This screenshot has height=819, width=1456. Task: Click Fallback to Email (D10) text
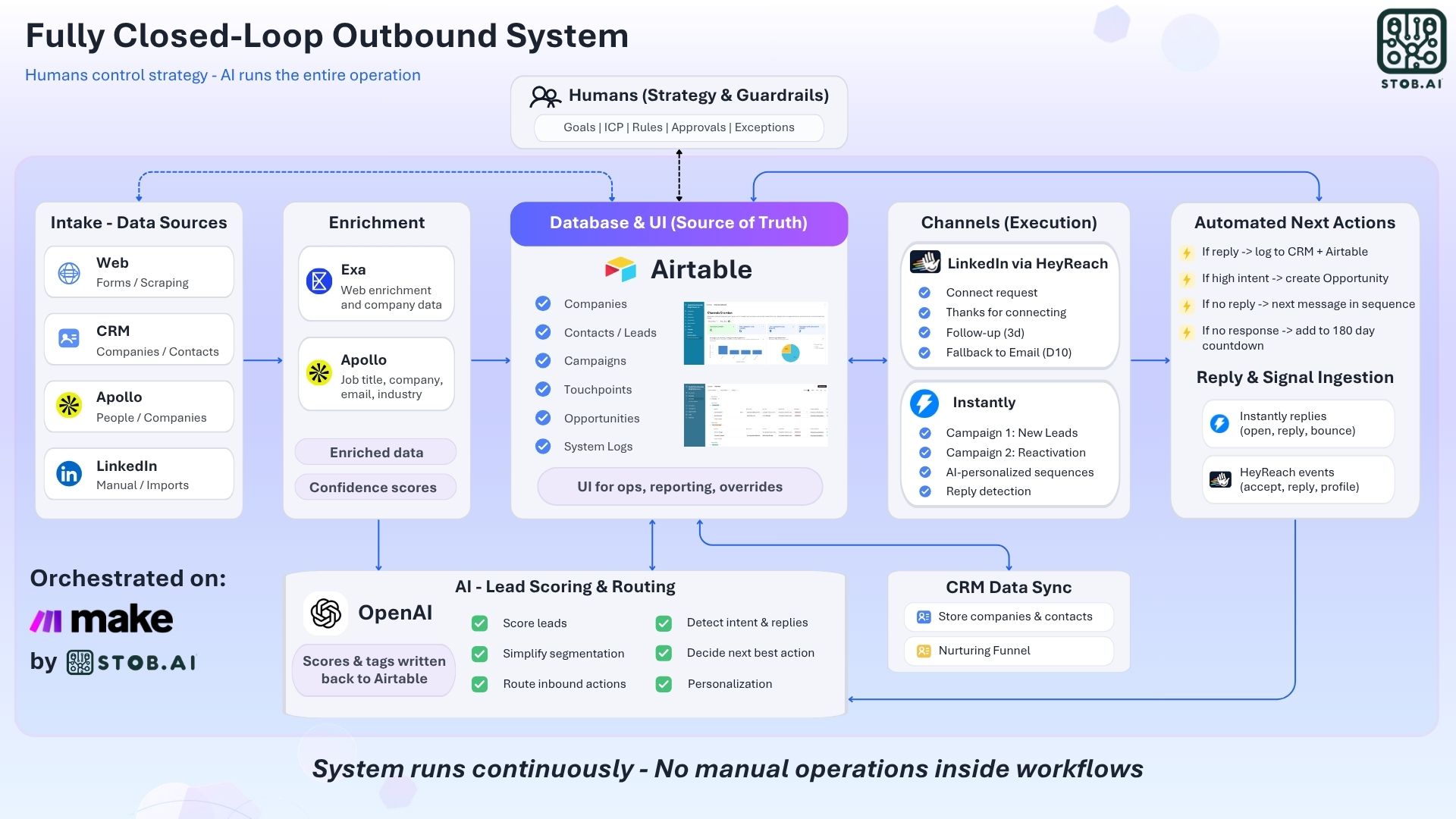1009,353
